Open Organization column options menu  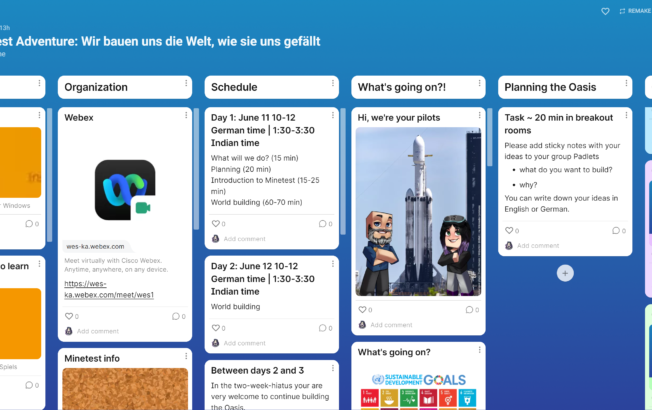(187, 87)
